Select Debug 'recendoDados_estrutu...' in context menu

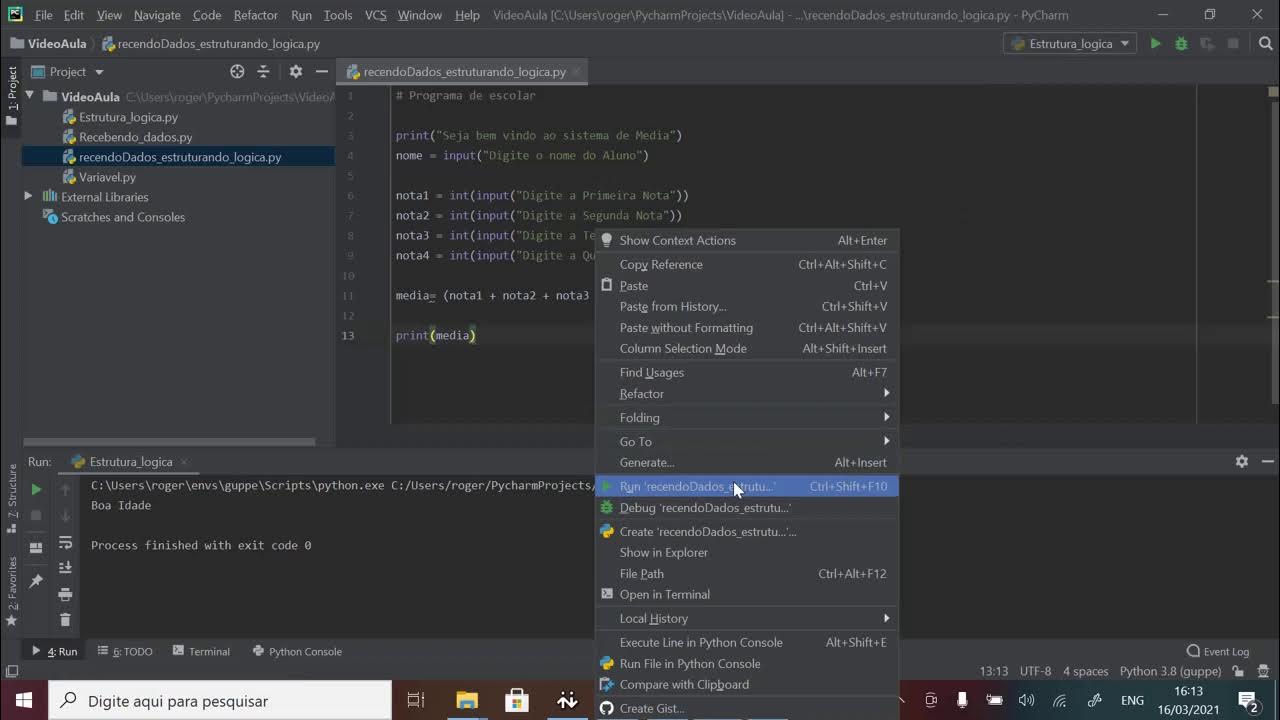coord(747,508)
